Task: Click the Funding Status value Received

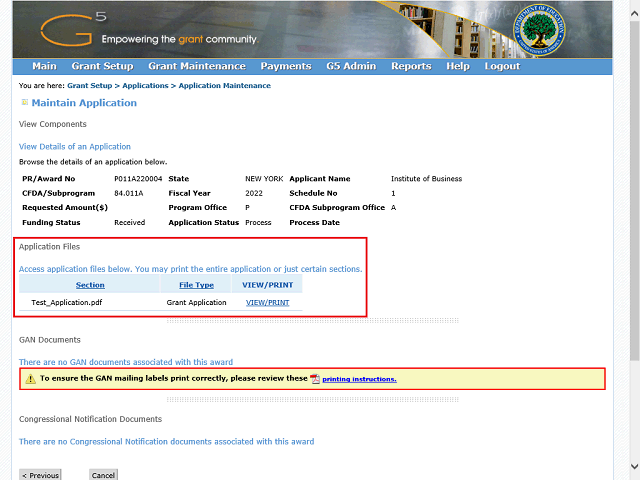Action: [129, 222]
